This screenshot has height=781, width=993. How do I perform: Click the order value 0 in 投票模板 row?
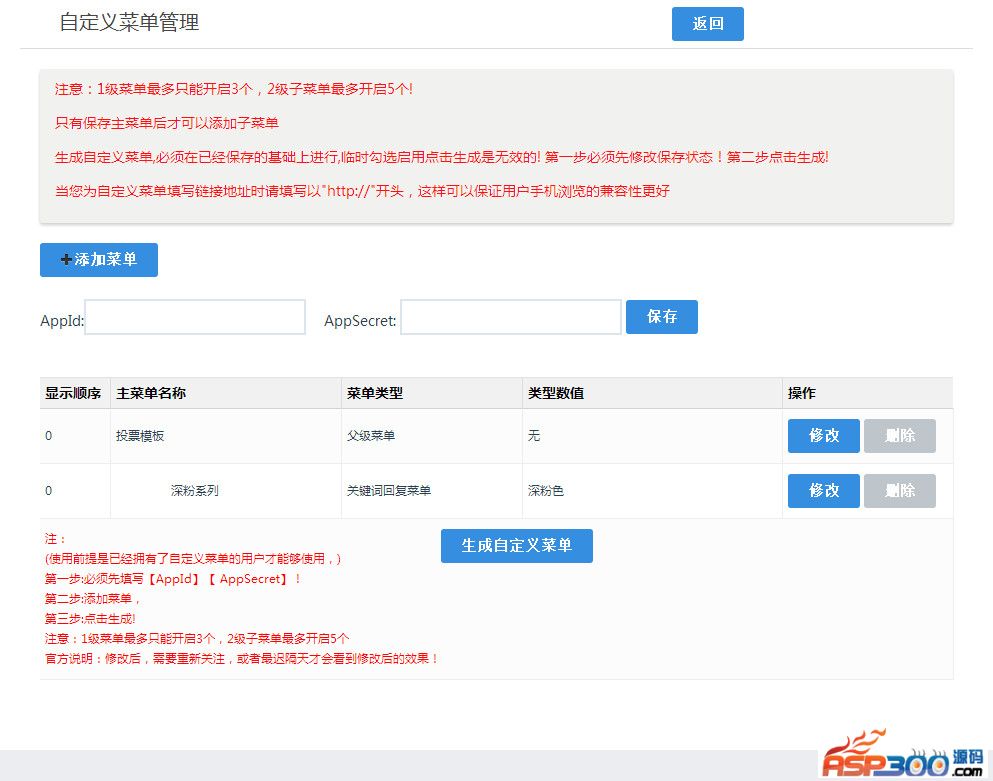click(x=49, y=436)
